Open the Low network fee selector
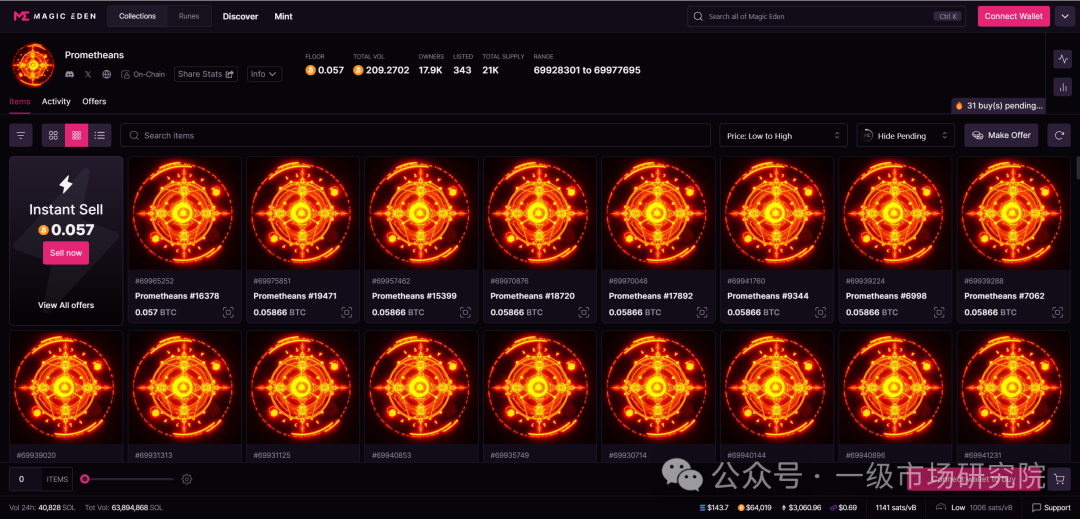 (x=975, y=507)
